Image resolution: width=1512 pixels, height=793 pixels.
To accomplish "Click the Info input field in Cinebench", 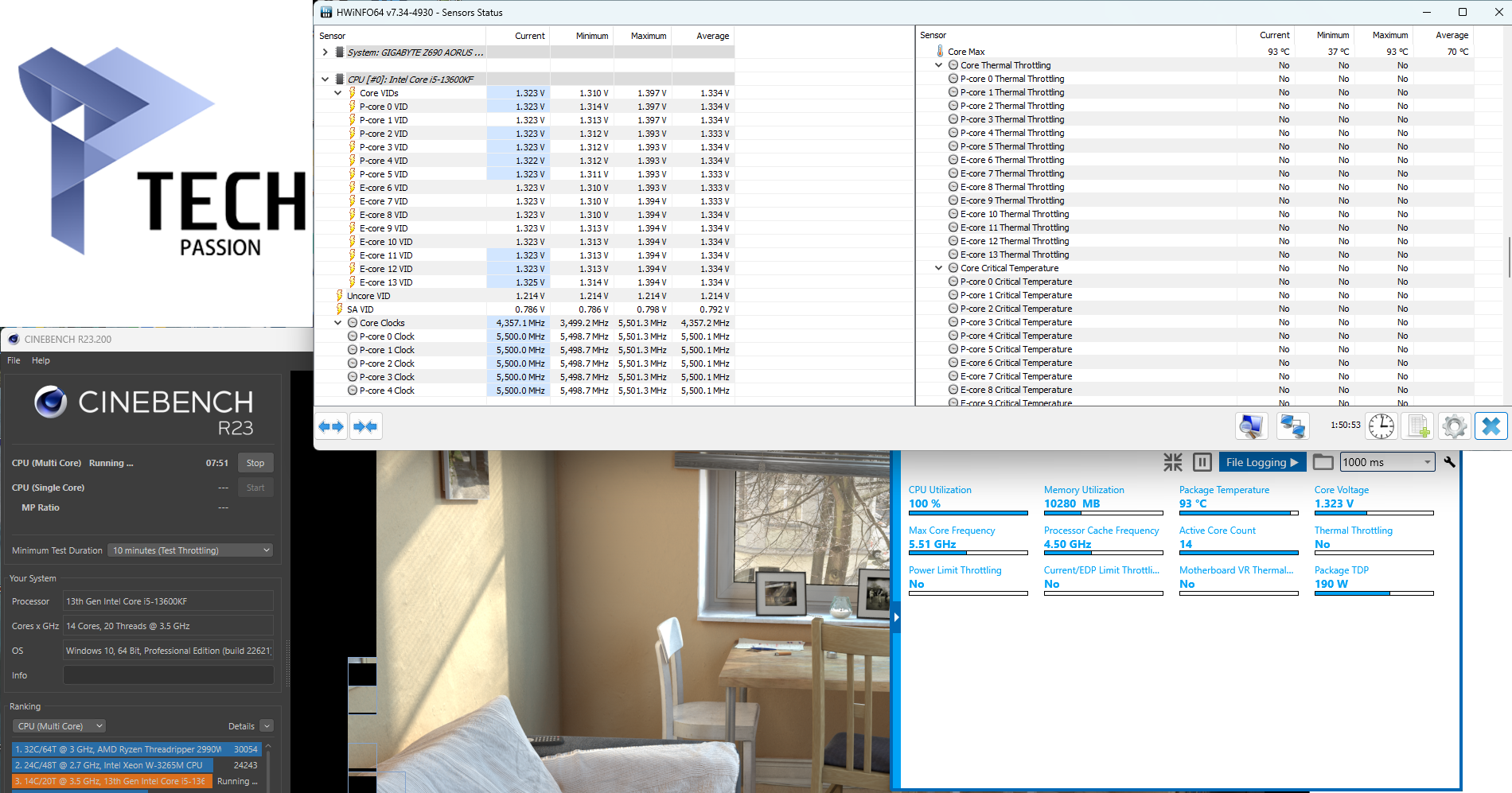I will [168, 675].
